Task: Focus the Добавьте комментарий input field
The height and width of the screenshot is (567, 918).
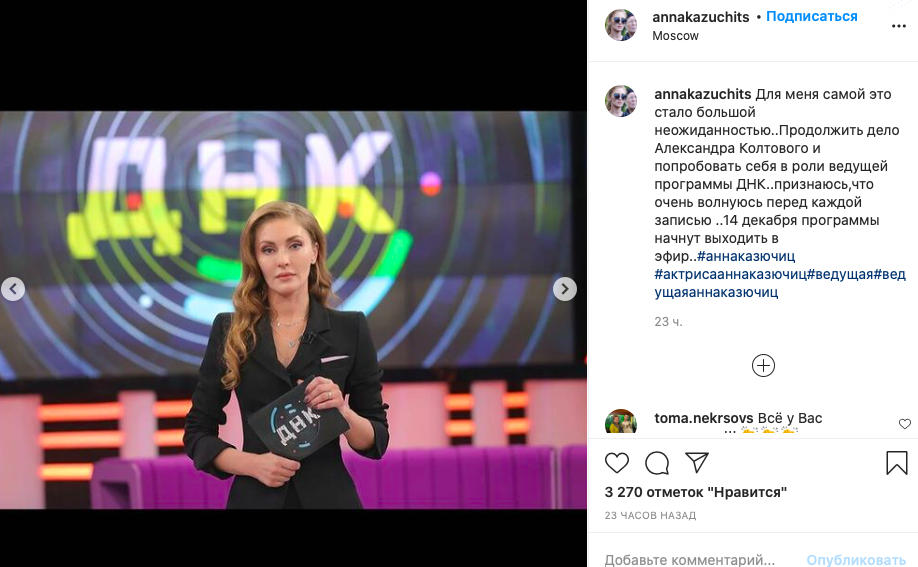Action: 690,560
